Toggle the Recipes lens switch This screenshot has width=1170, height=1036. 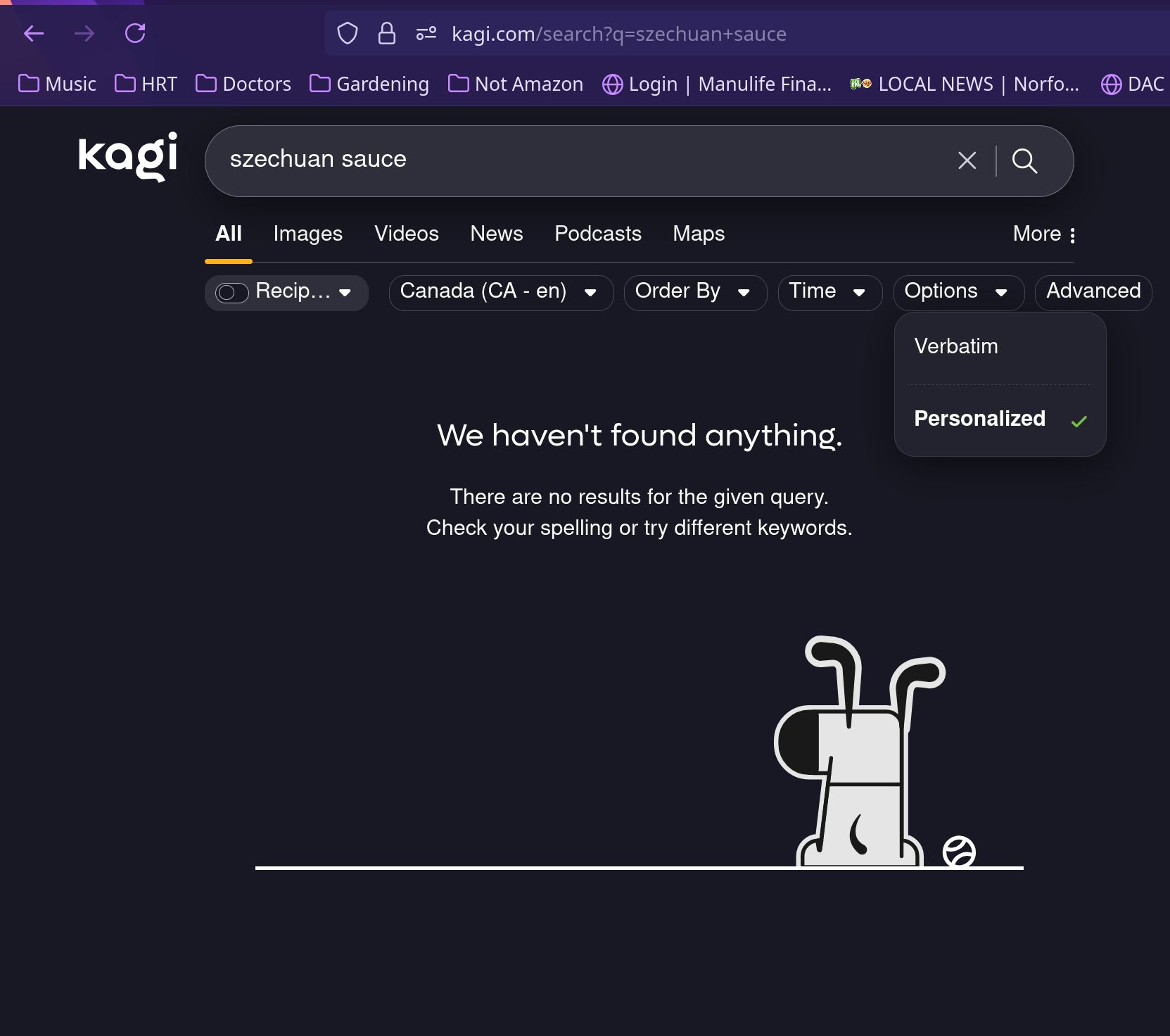click(x=231, y=293)
